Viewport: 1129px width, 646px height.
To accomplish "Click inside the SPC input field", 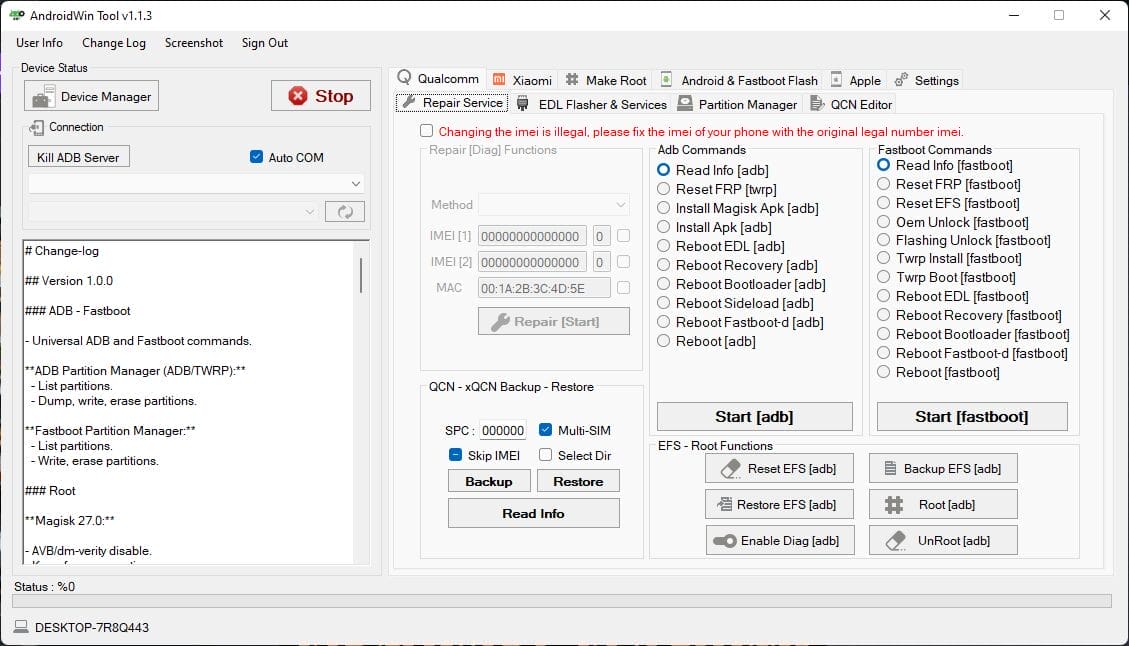I will pos(502,430).
